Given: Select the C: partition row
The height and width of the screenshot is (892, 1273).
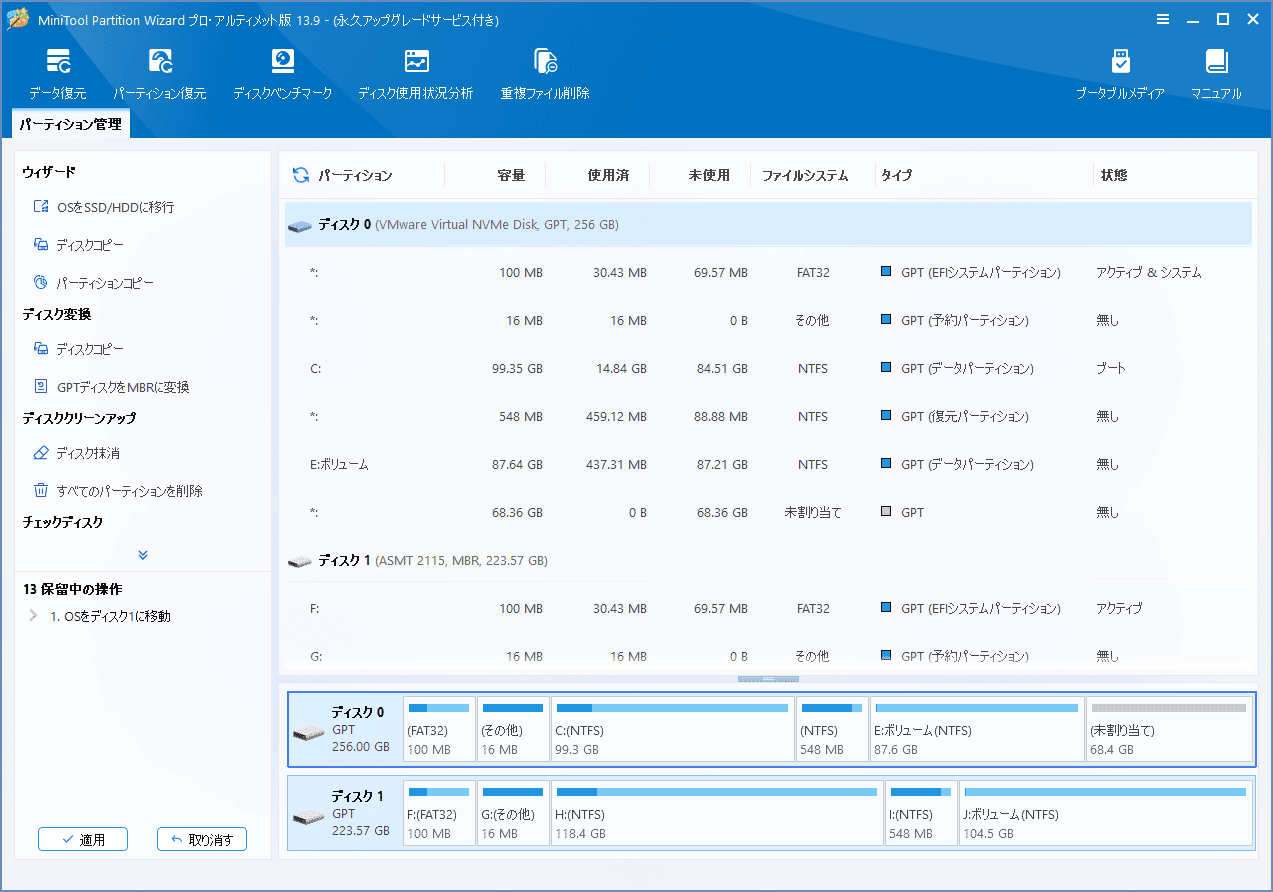Looking at the screenshot, I should 768,369.
